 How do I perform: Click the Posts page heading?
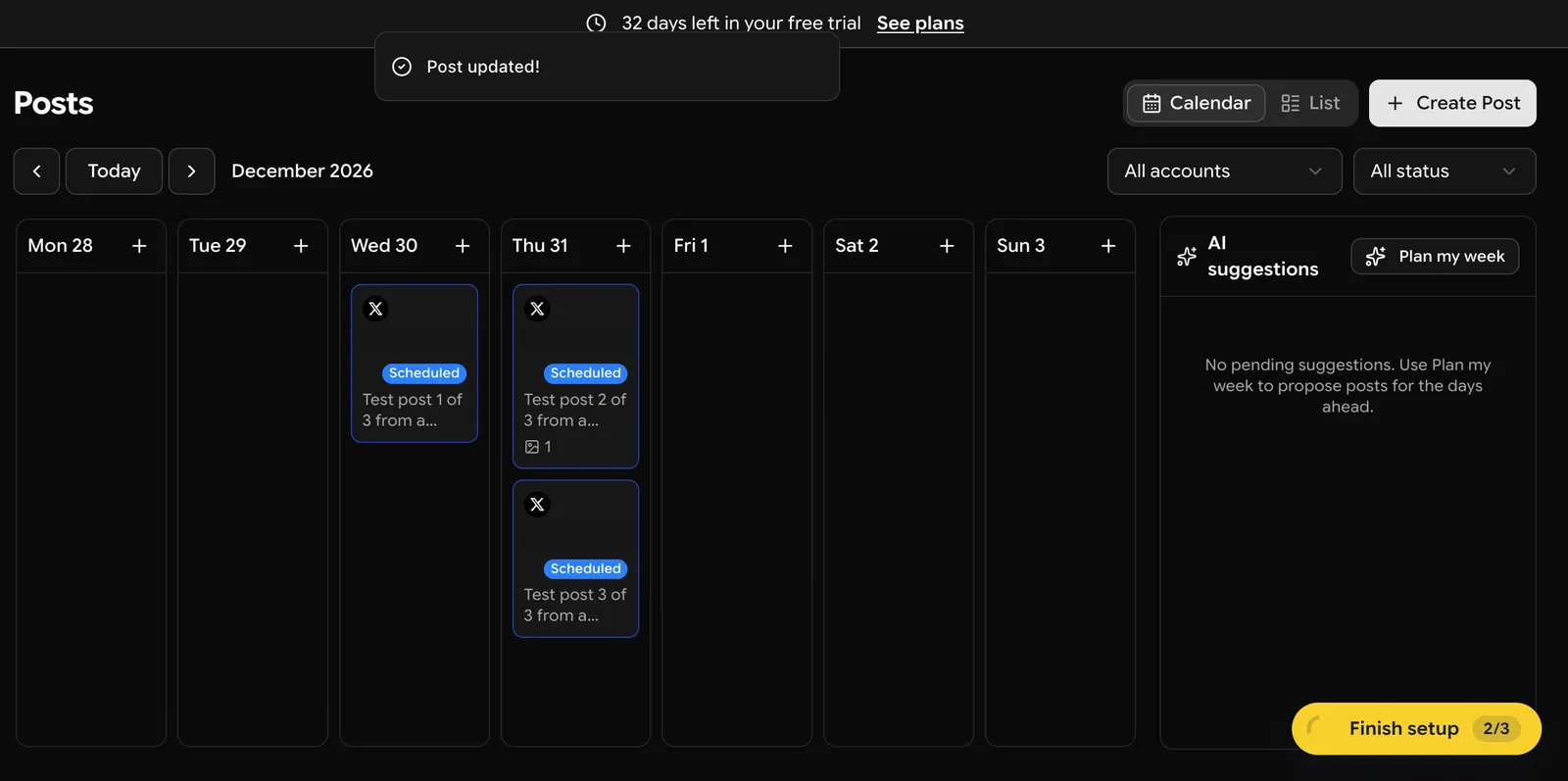[54, 103]
